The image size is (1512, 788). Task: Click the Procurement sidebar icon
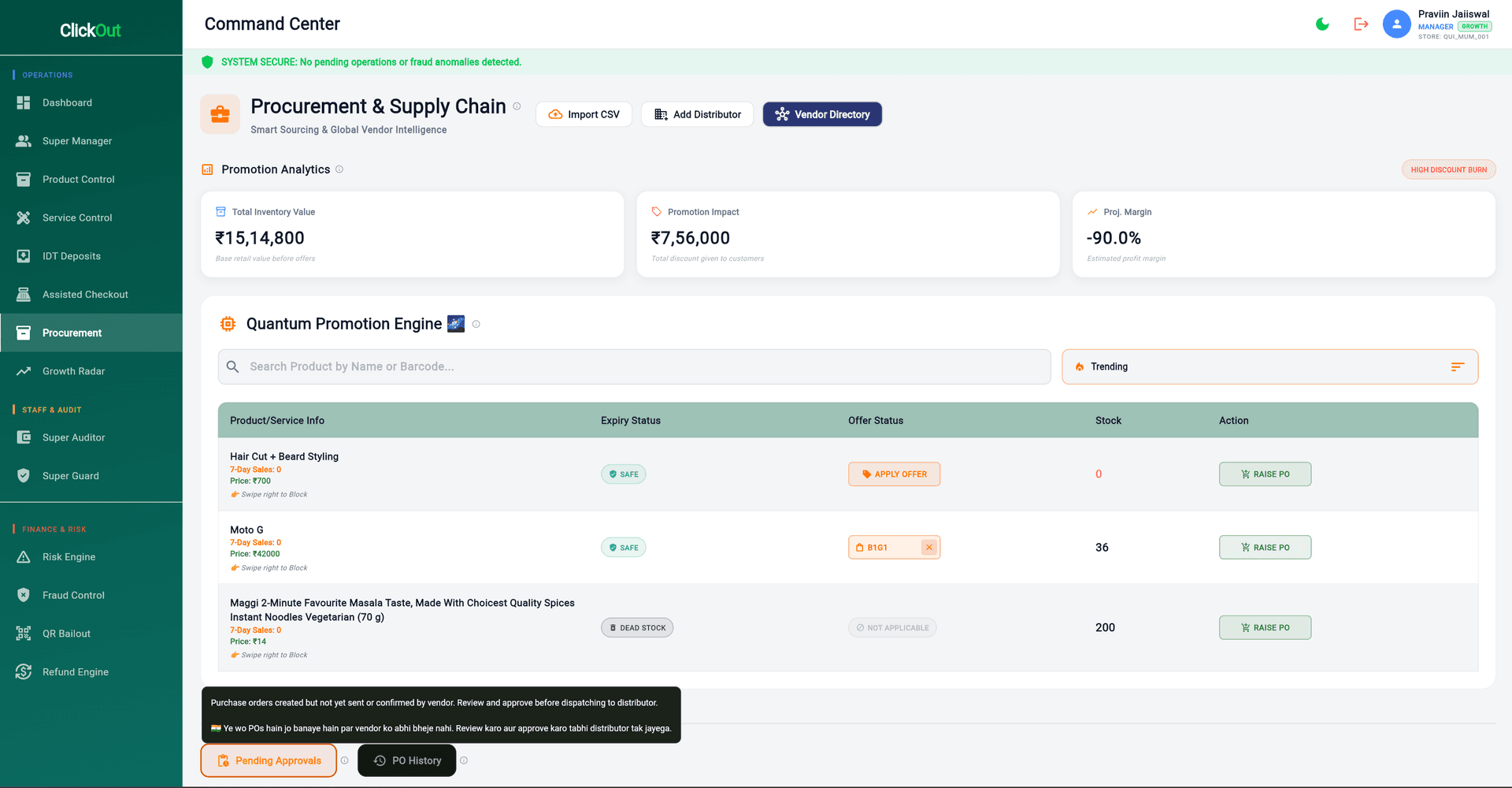pos(24,333)
